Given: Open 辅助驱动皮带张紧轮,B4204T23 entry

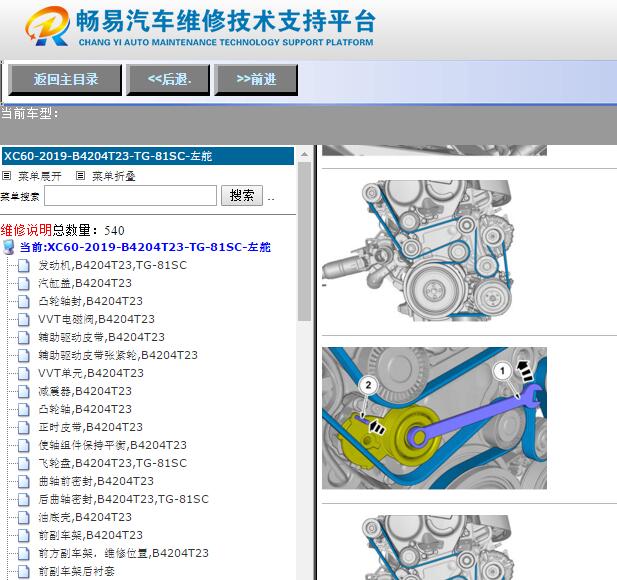Looking at the screenshot, I should coord(118,355).
